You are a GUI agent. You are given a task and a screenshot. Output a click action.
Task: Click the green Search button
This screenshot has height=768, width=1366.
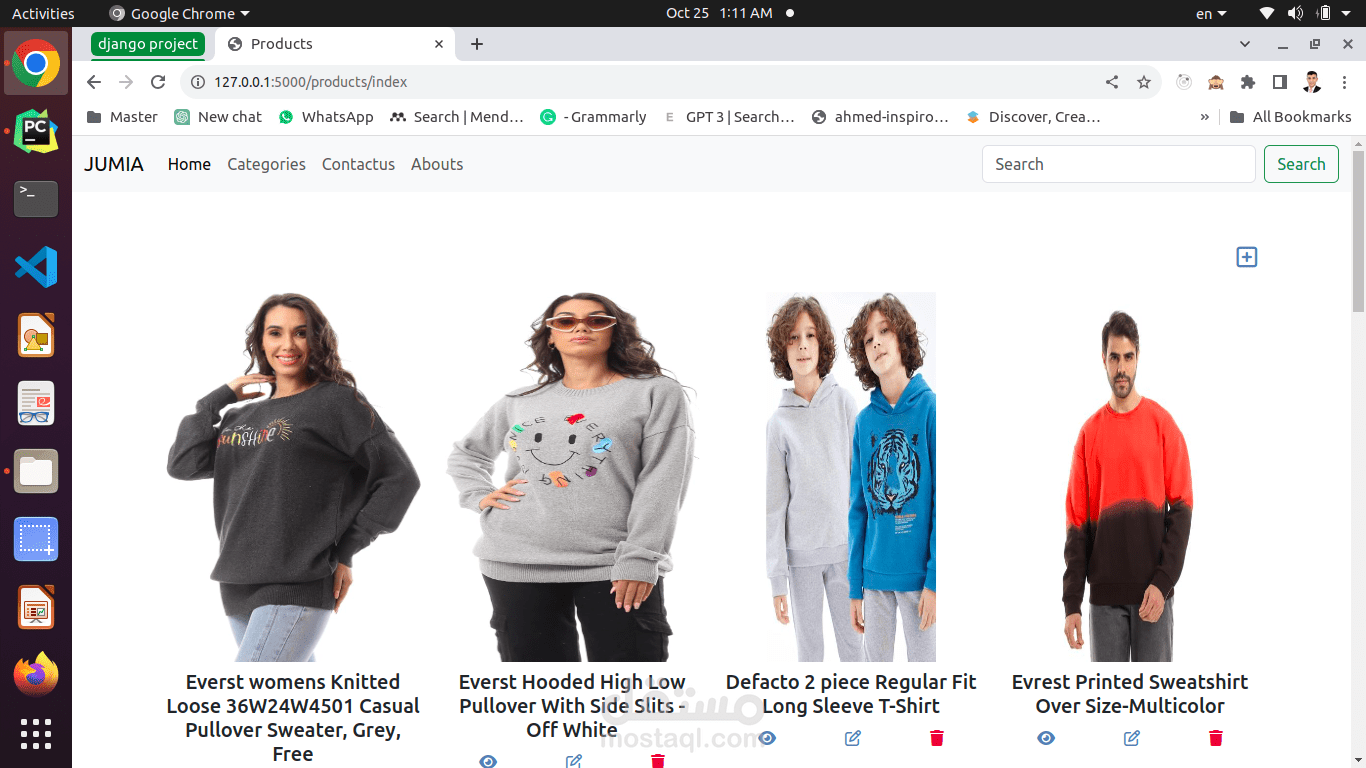(x=1301, y=164)
